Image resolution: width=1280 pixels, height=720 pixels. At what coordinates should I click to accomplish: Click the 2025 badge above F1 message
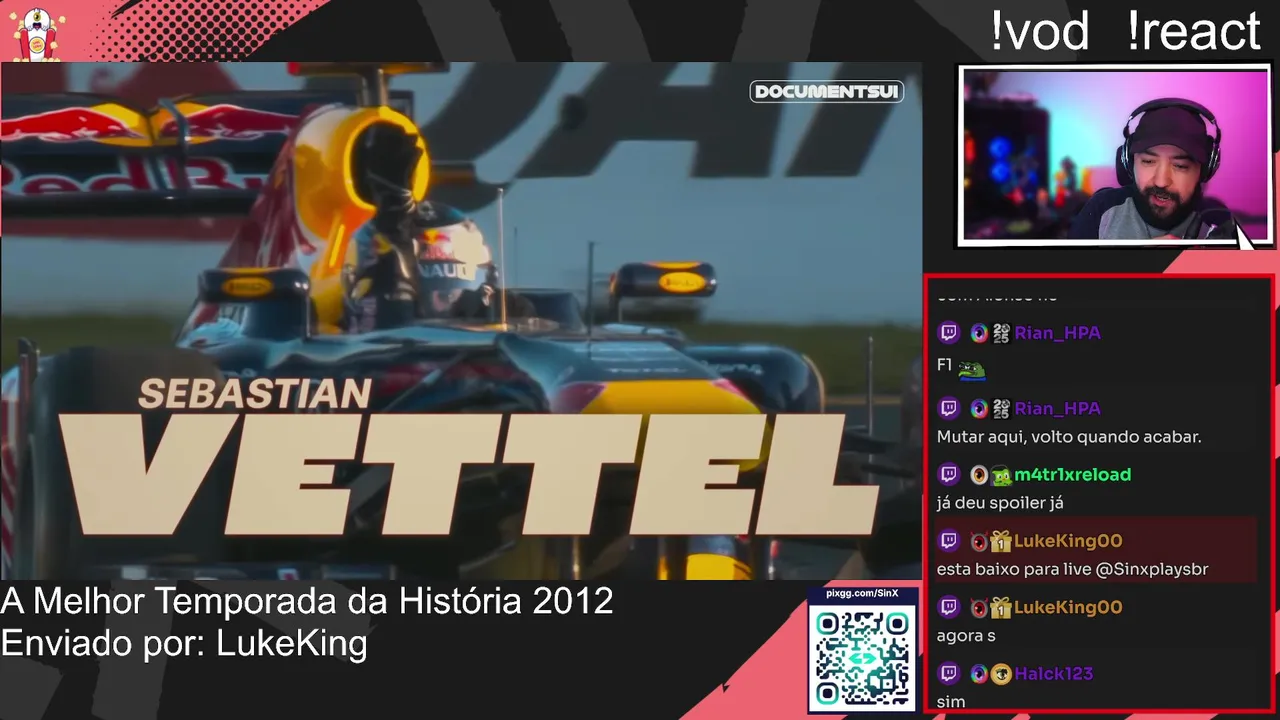click(x=1000, y=333)
